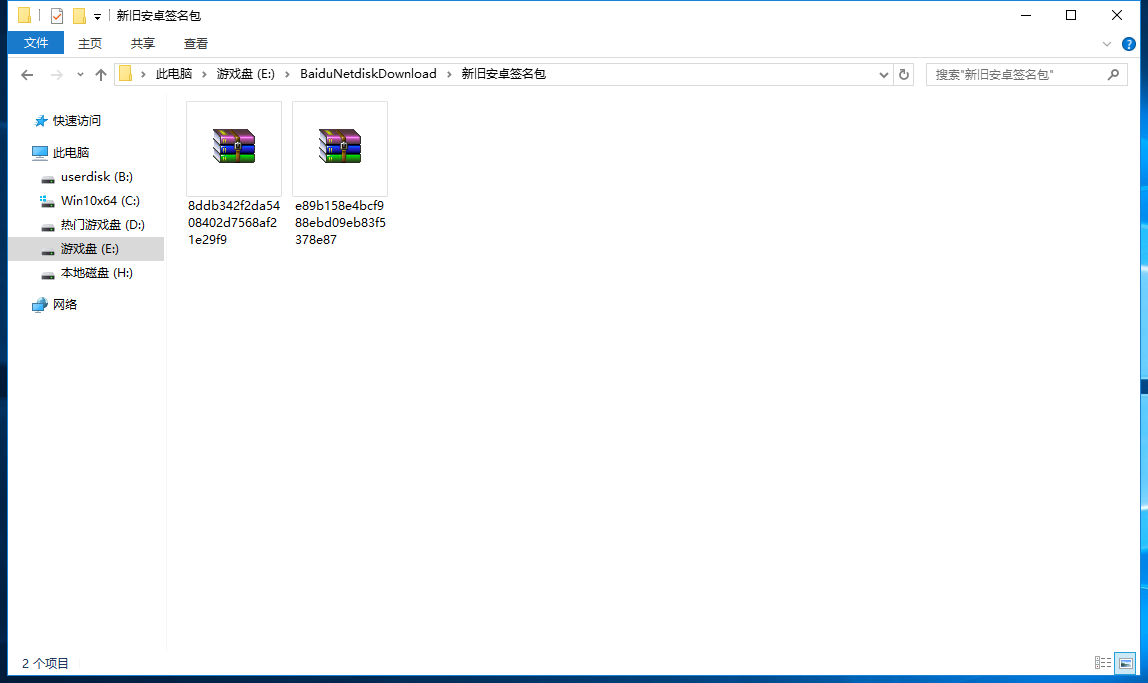Open Customize Quick Access Toolbar dropdown

(x=97, y=16)
